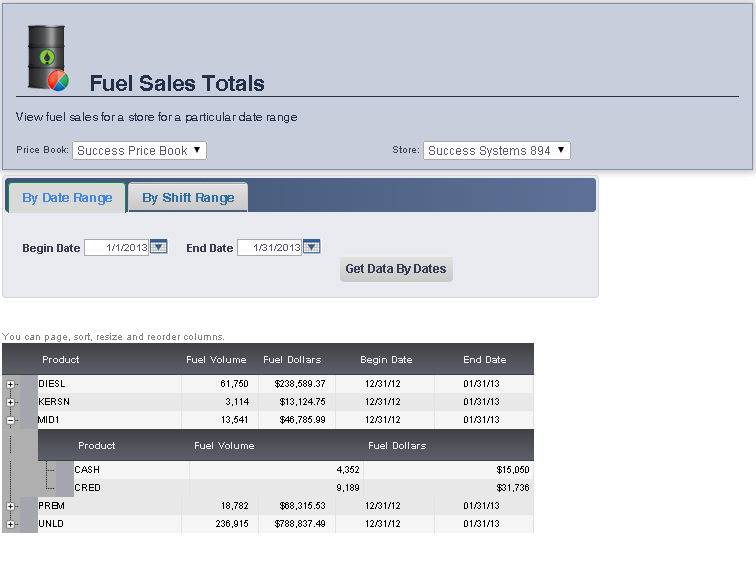Click the Get Data By Dates button
This screenshot has width=756, height=565.
396,269
